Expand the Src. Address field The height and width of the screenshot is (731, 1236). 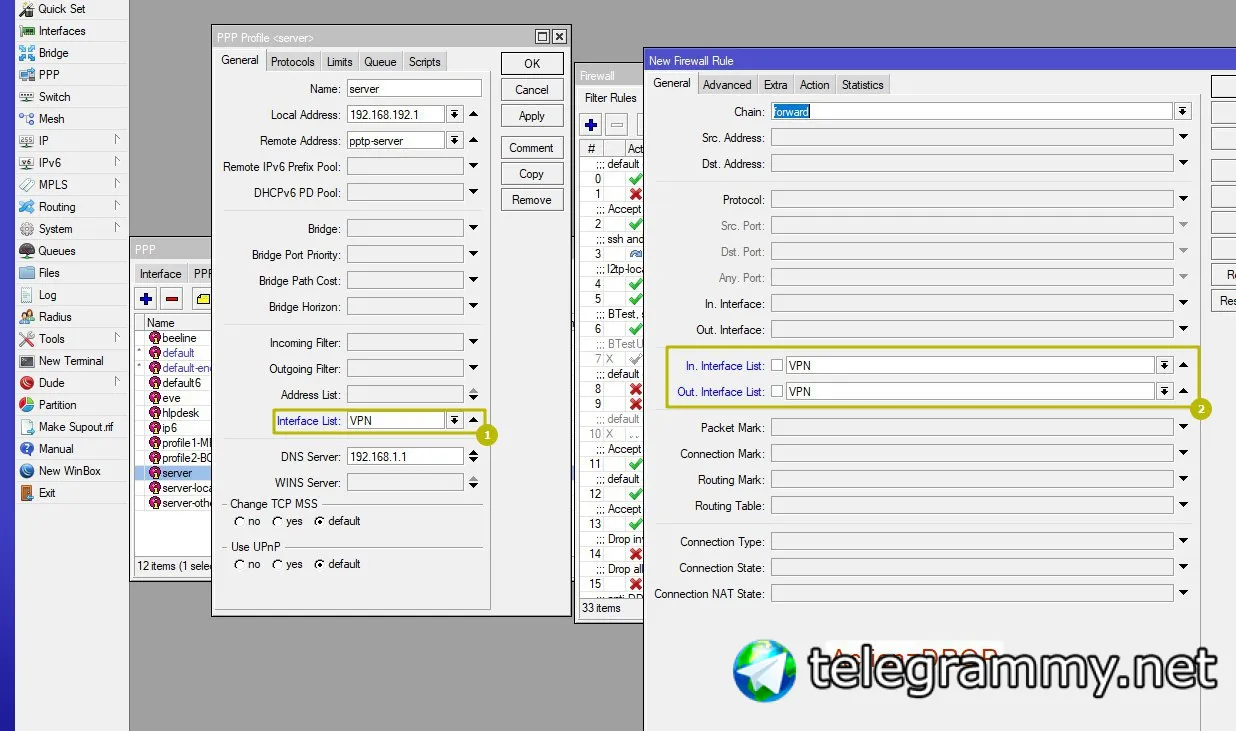(x=1184, y=138)
